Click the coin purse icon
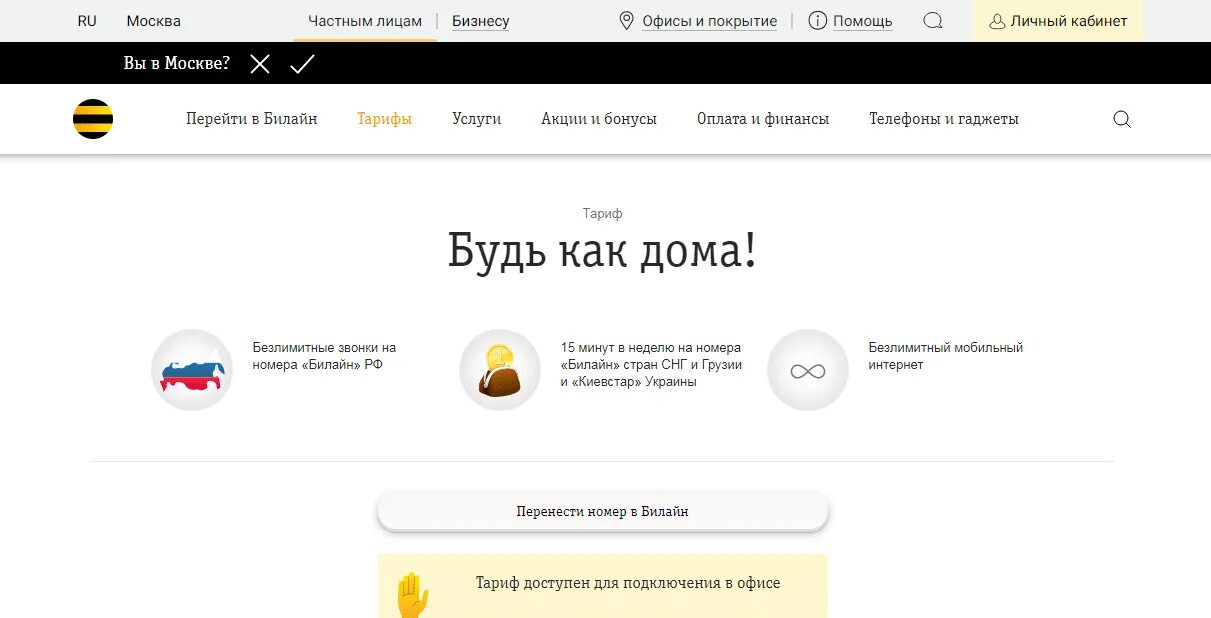 (500, 370)
